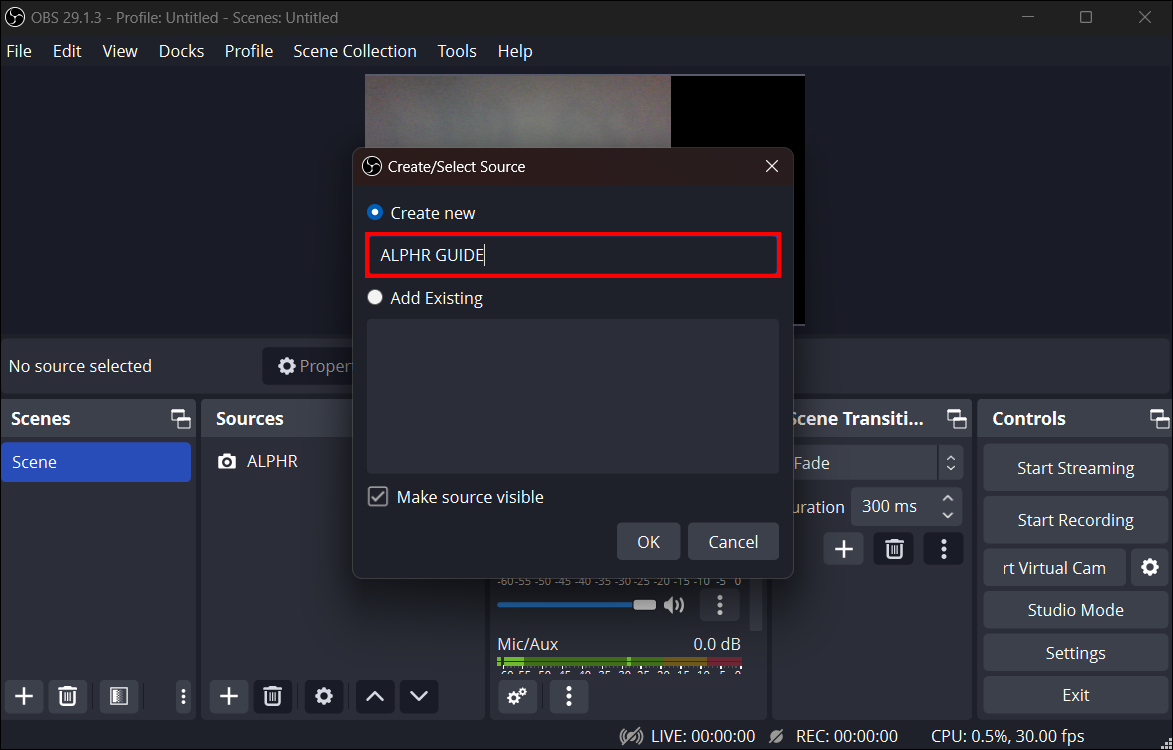
Task: Undock the Controls panel
Action: click(1159, 419)
